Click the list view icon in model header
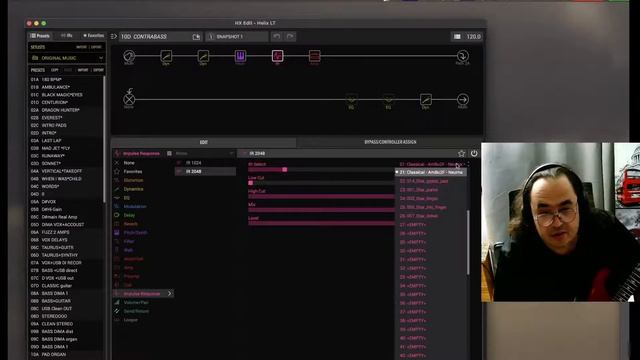 point(169,153)
